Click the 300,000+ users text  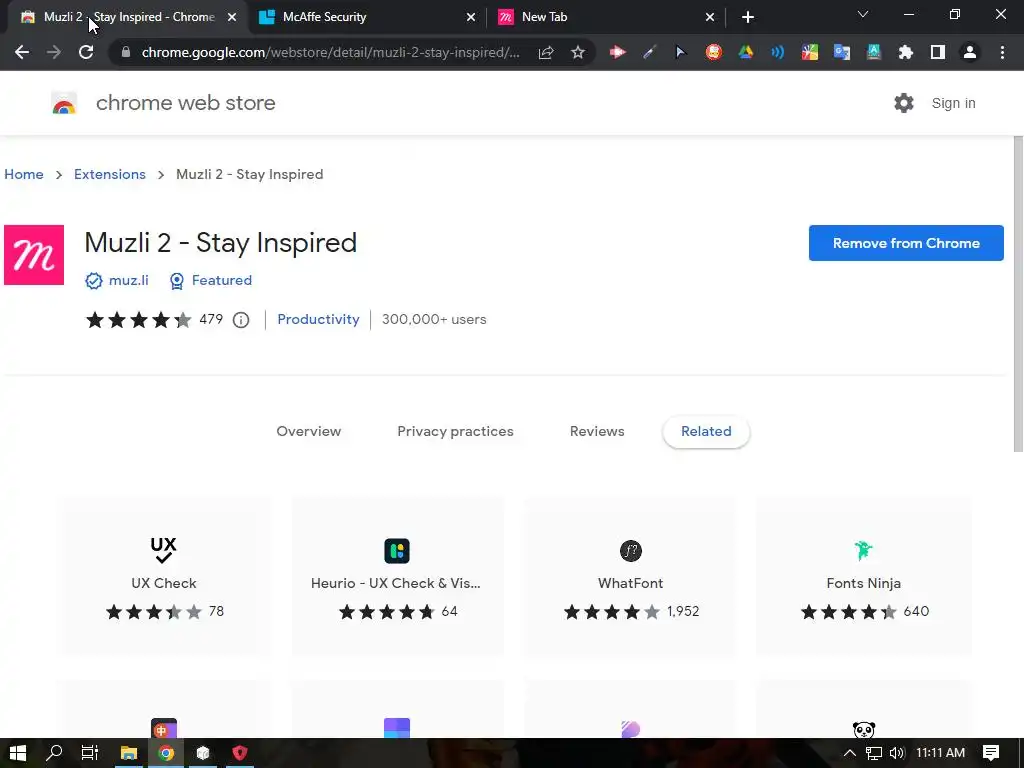click(x=434, y=319)
